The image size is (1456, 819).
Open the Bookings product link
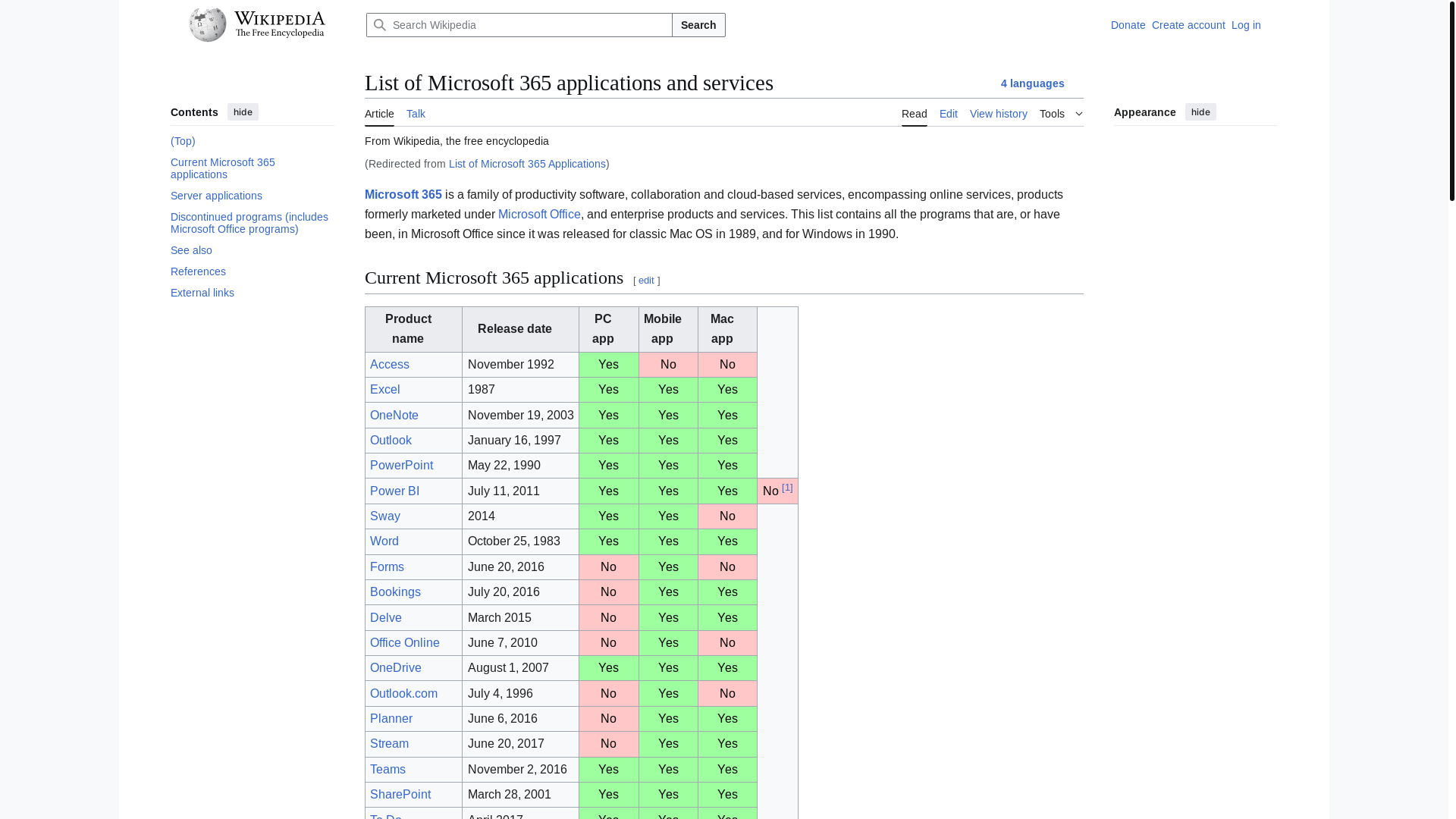395,592
